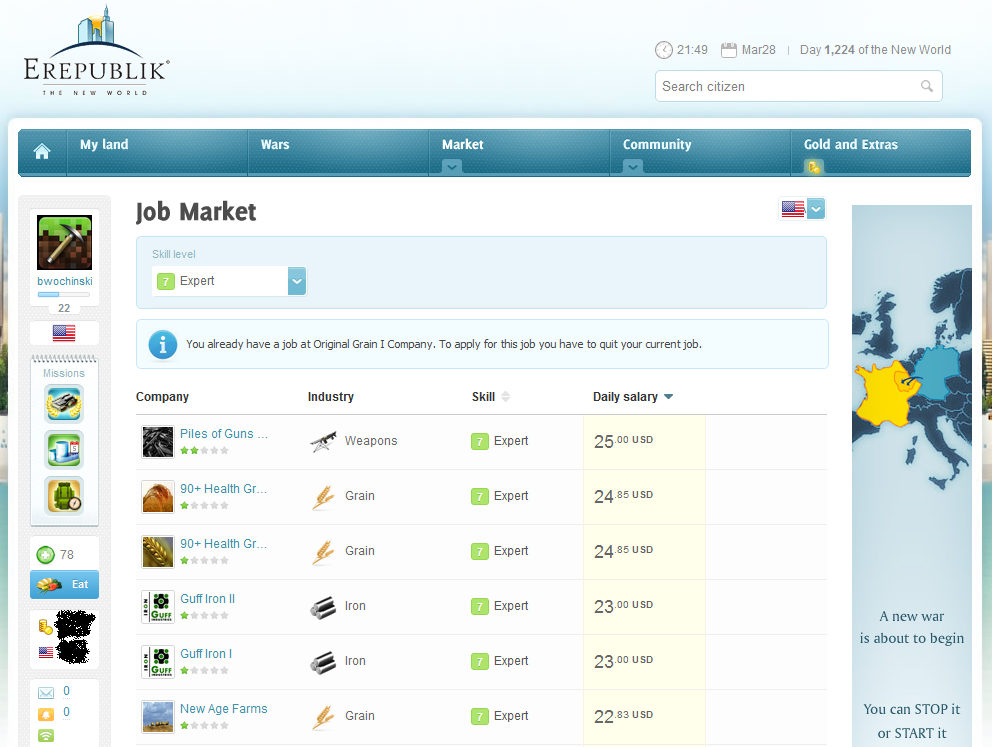The image size is (992, 747).
Task: Click the Guff Iron I logo thumbnail
Action: click(x=158, y=662)
